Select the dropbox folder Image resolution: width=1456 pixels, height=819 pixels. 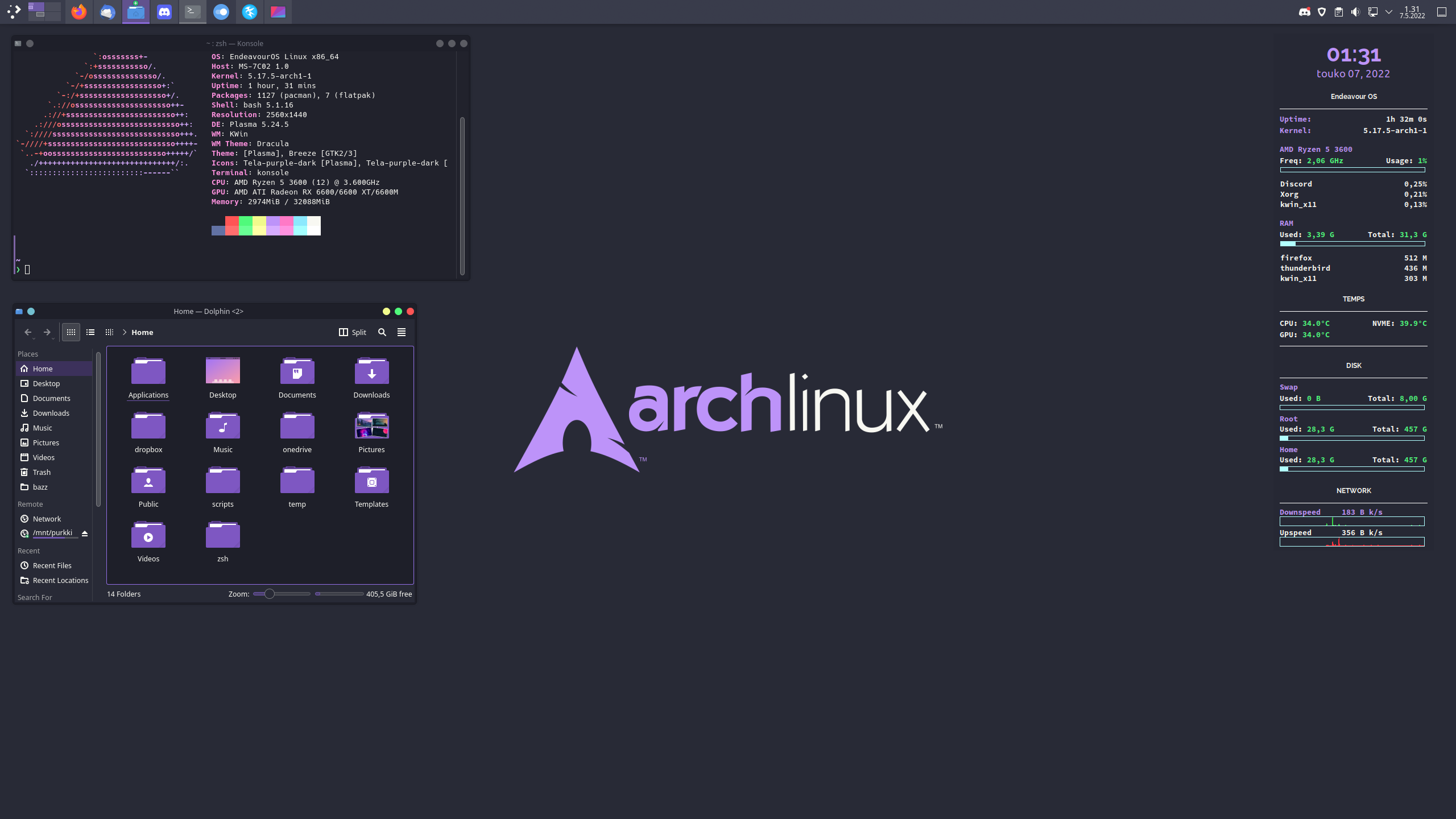tap(148, 432)
